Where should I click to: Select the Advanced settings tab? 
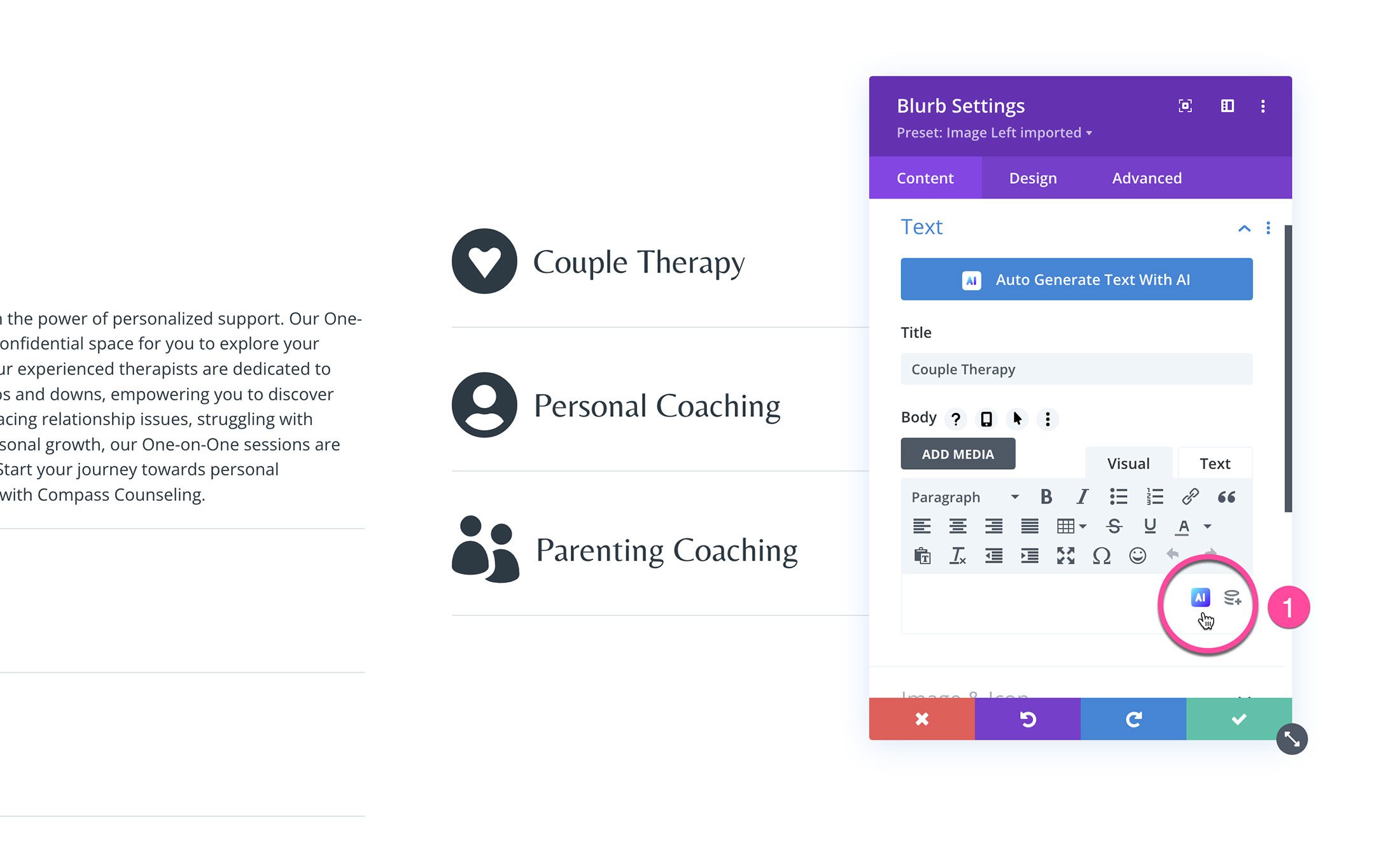coord(1147,178)
